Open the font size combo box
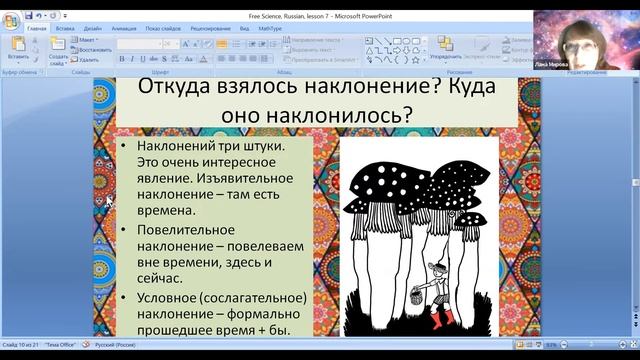This screenshot has height=360, width=640. pyautogui.click(x=171, y=44)
